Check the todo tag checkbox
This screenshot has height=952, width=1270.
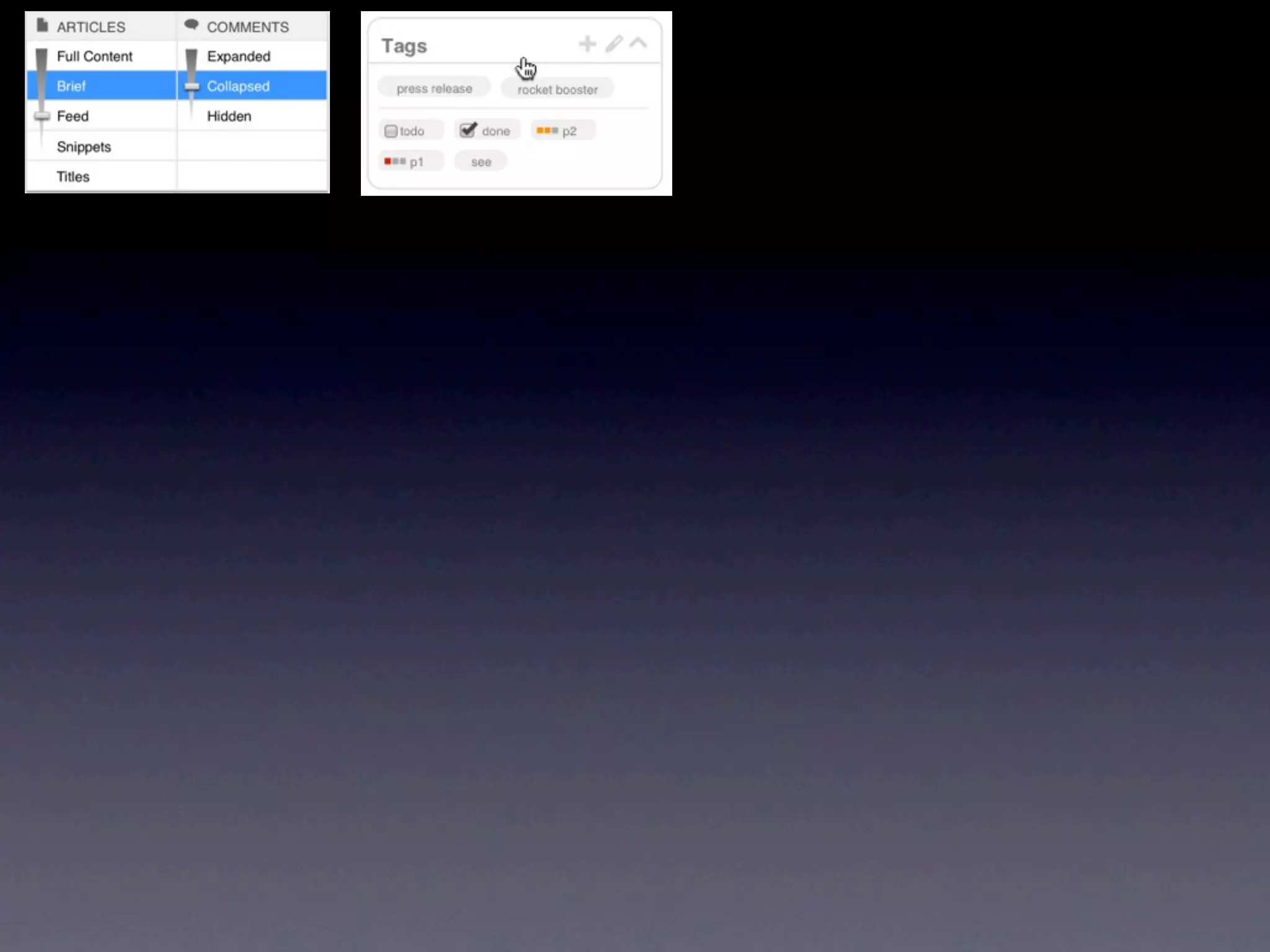point(391,131)
